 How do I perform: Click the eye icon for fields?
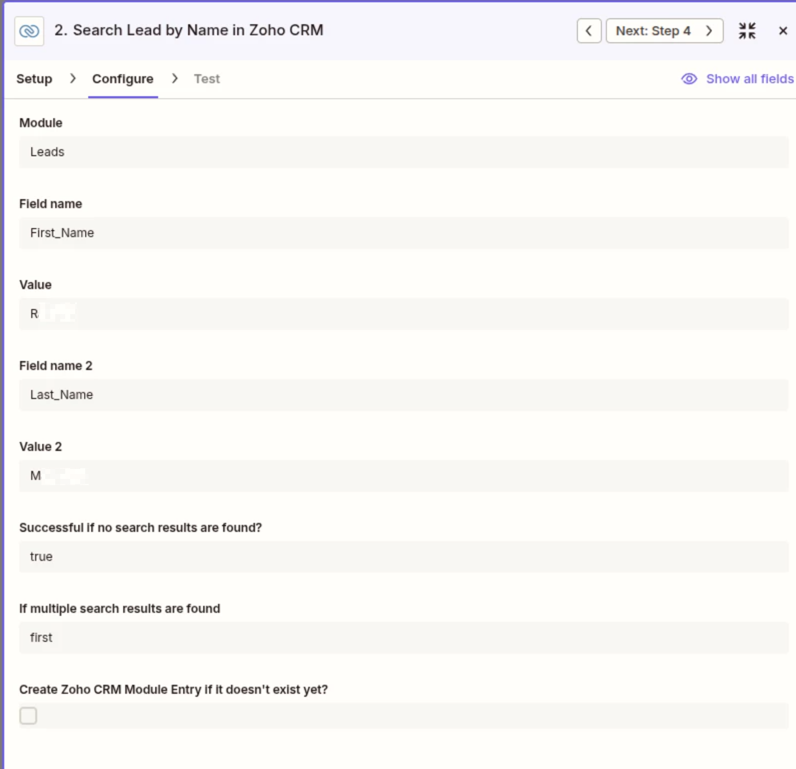[689, 79]
